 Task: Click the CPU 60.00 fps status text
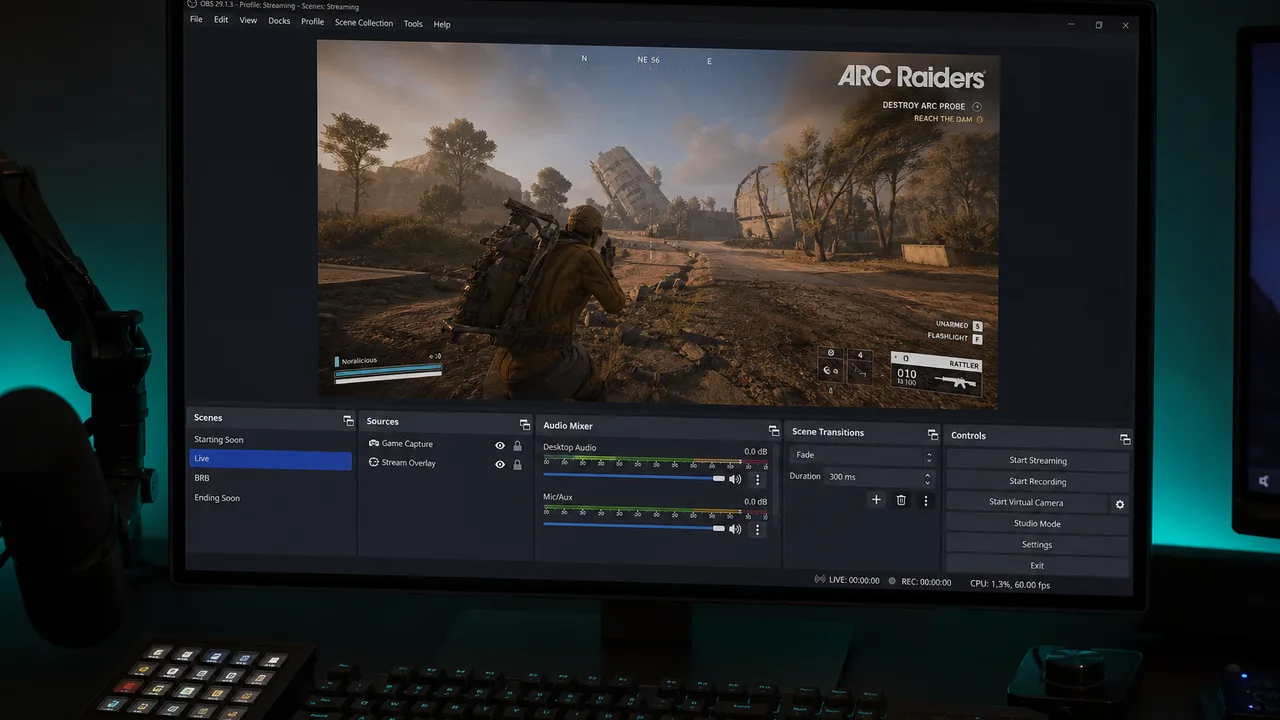[x=1010, y=584]
